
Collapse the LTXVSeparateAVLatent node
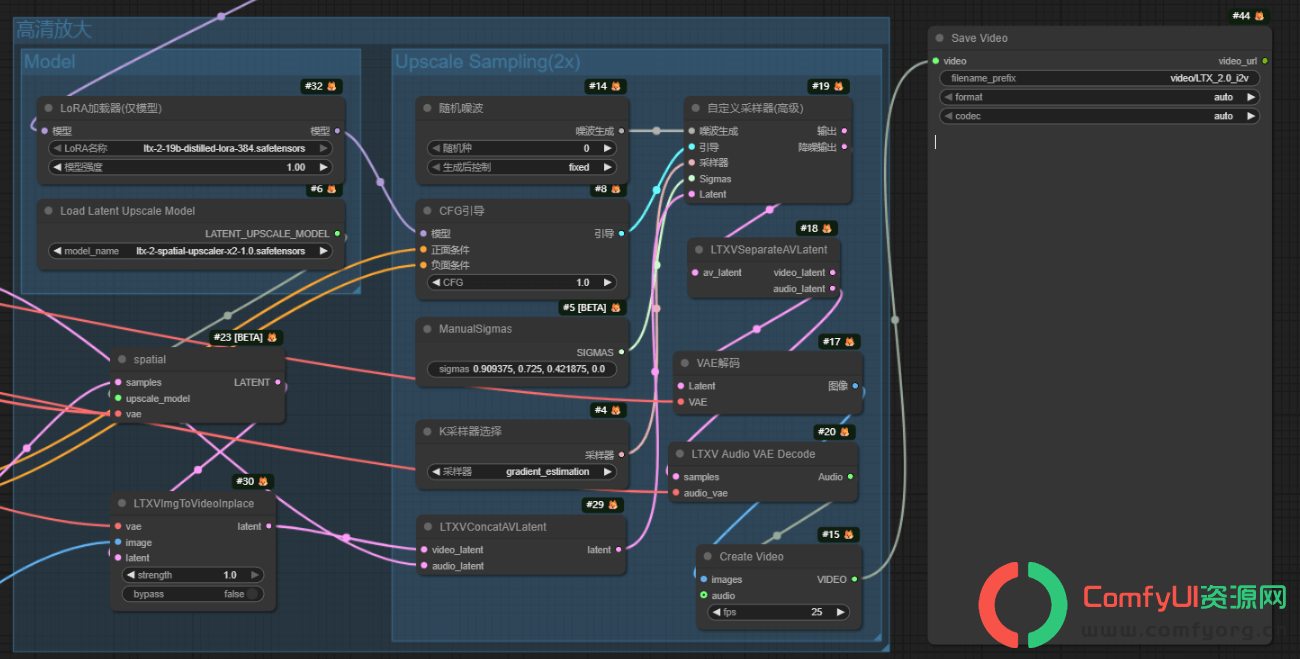699,249
